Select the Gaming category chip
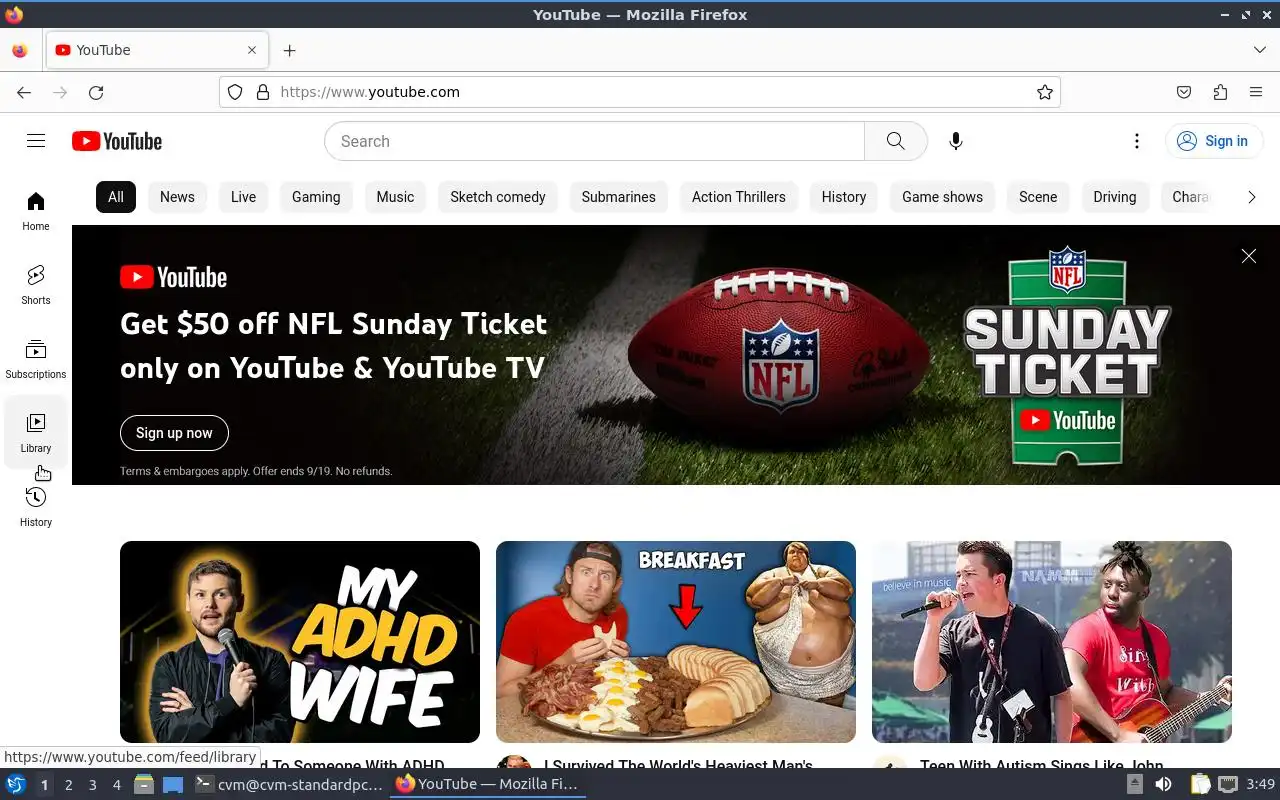This screenshot has height=800, width=1280. (316, 197)
